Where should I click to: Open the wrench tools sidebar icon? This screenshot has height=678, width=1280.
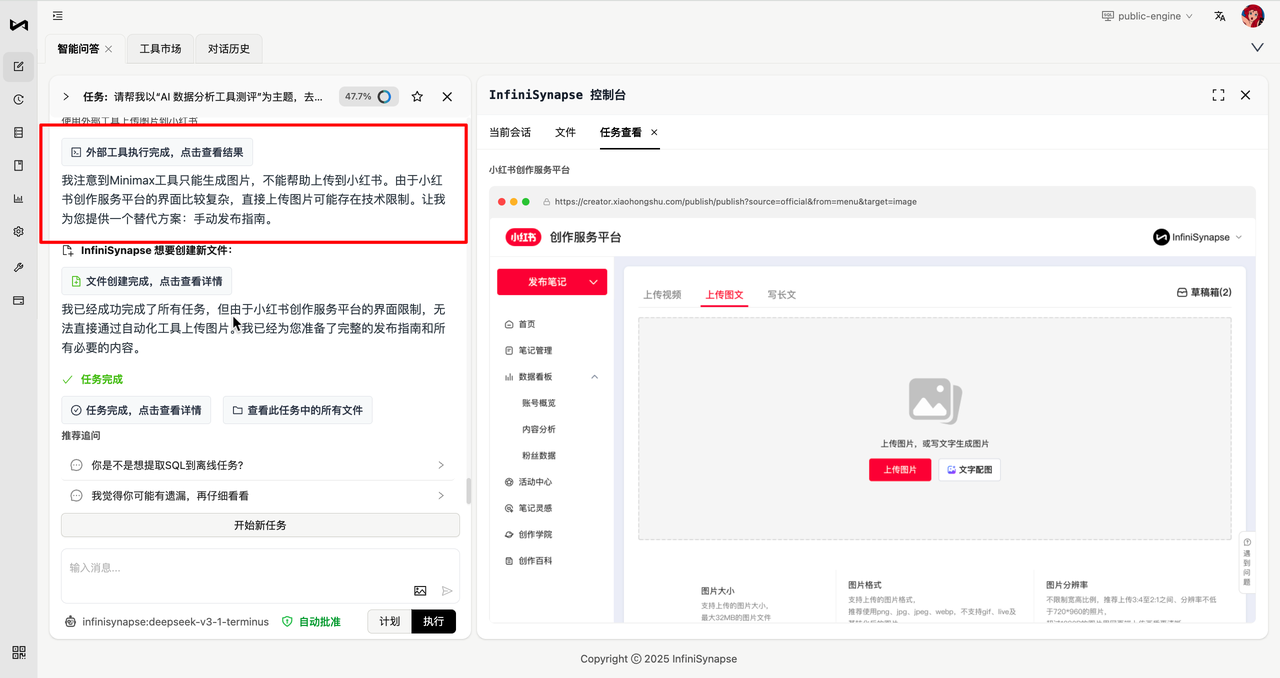click(18, 267)
